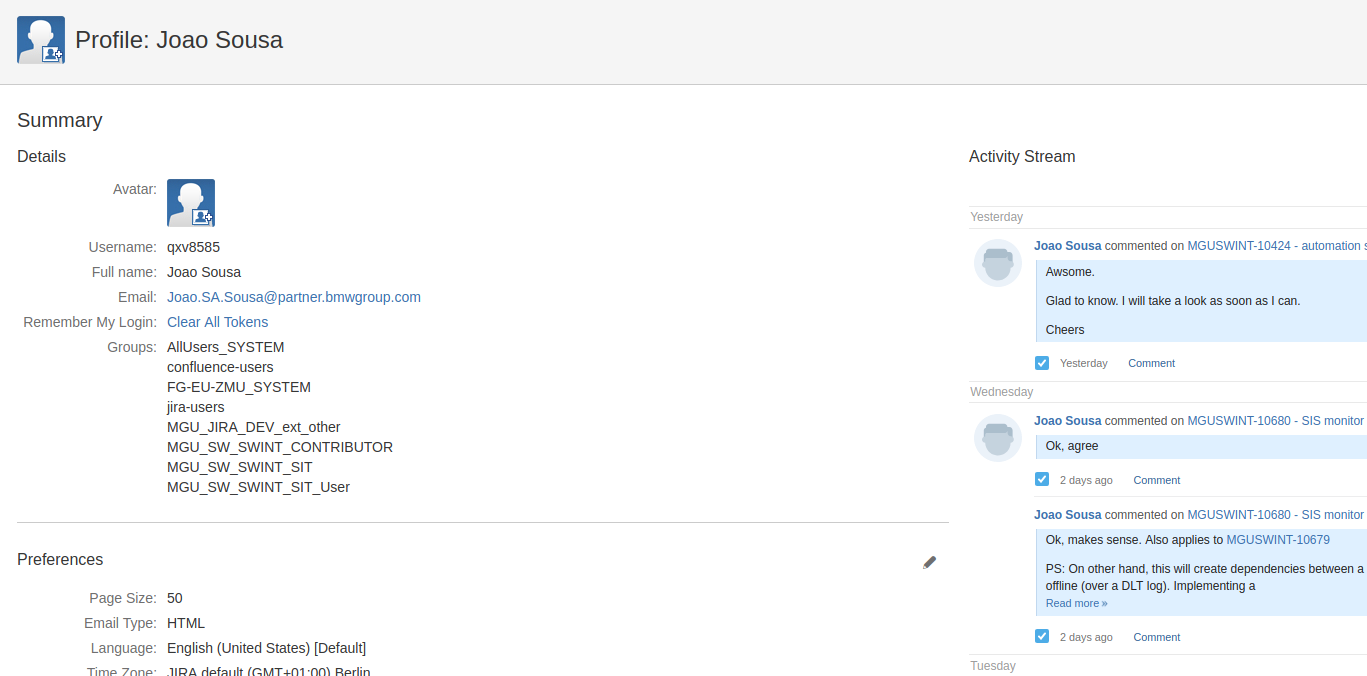Click the group MGU_SW_SWINT_SIT

[240, 467]
